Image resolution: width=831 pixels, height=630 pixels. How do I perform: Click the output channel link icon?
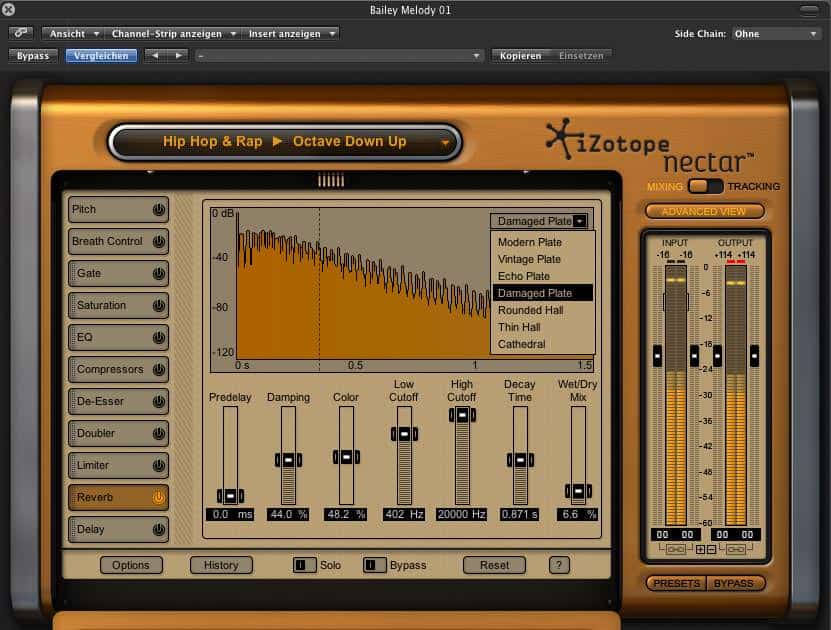point(736,549)
